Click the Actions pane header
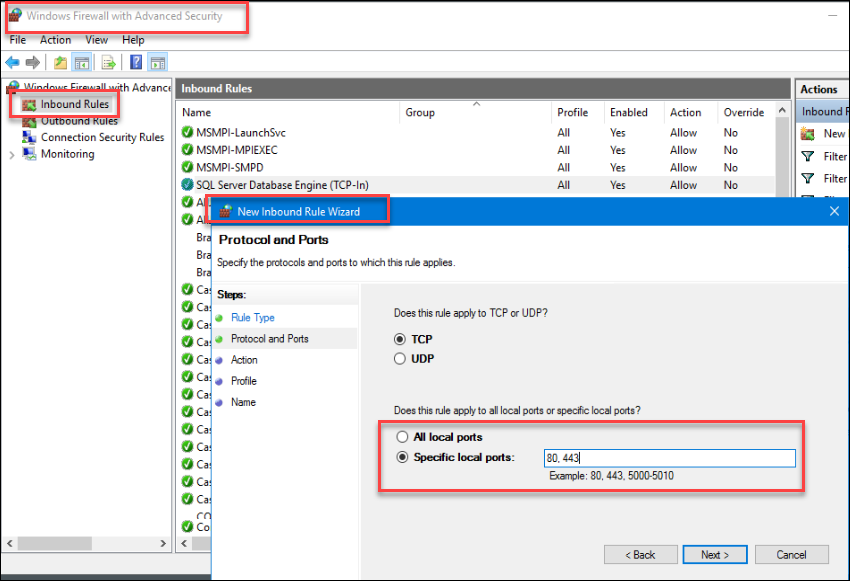The height and width of the screenshot is (581, 850). tap(821, 89)
